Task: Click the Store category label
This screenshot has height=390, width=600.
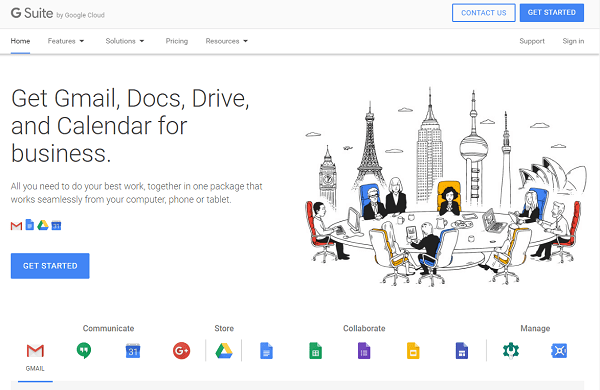Action: pos(224,328)
